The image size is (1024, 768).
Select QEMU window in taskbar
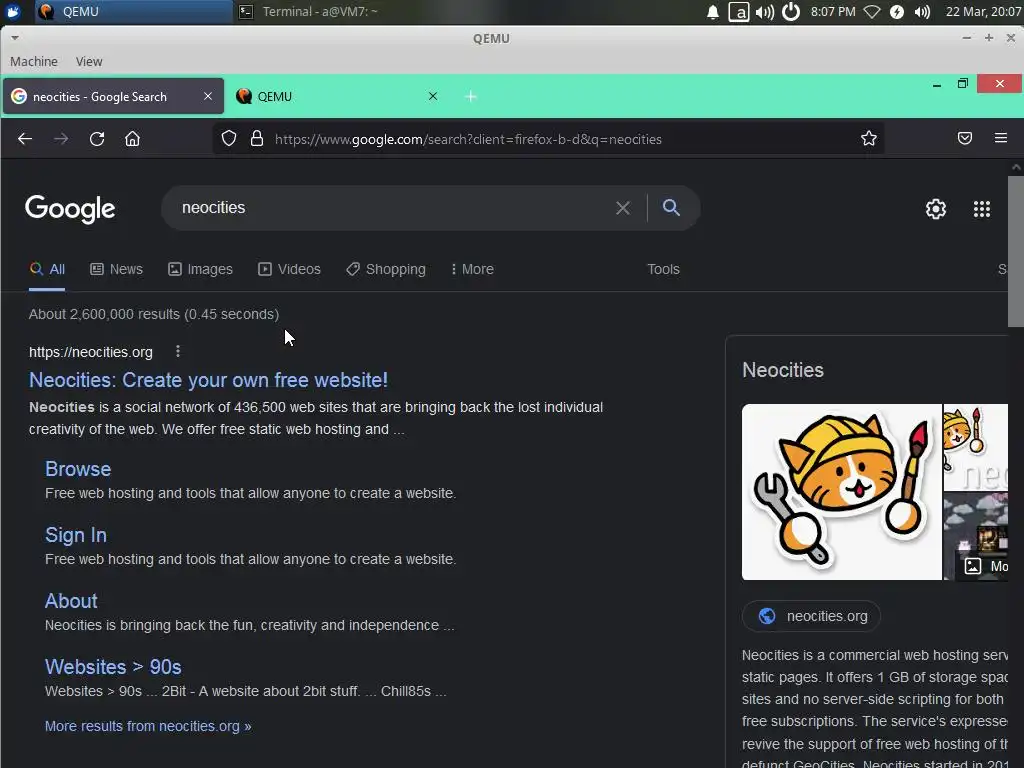coord(133,12)
